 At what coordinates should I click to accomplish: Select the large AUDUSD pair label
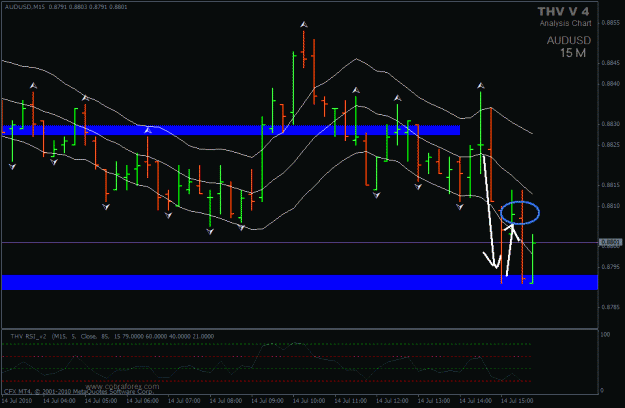point(568,41)
